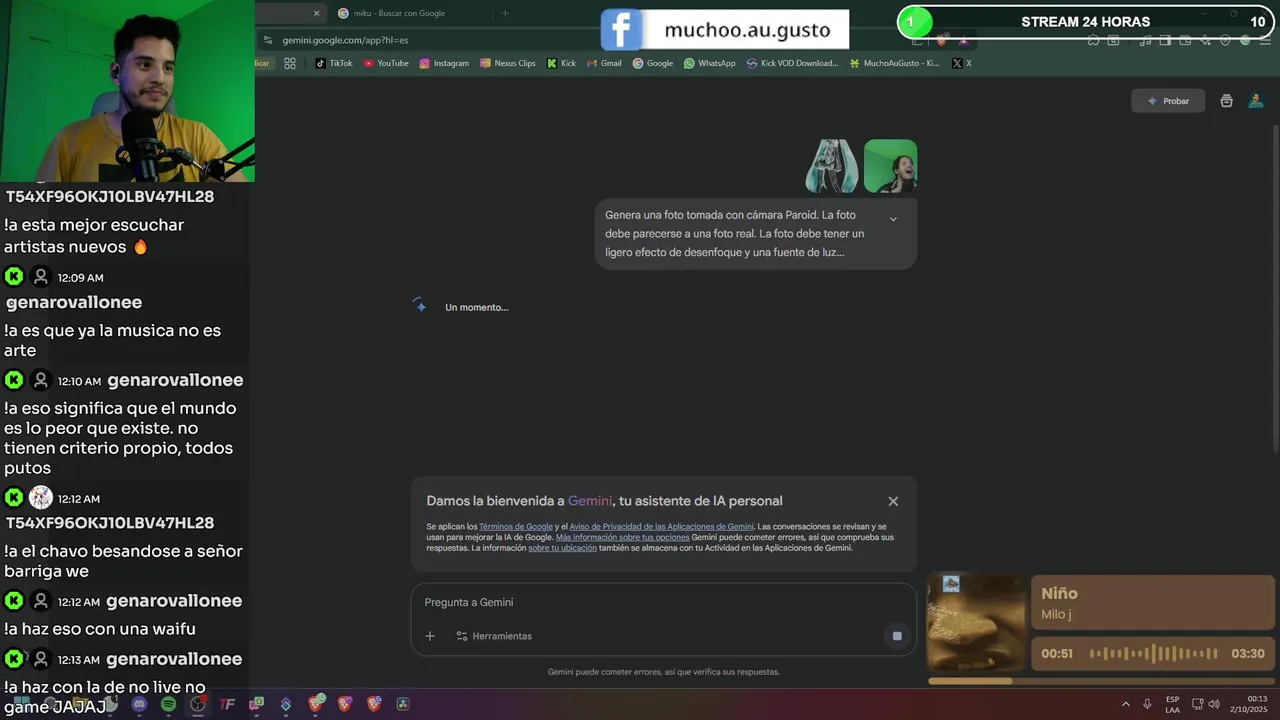
Task: Click the volume icon in system tray
Action: 1214,704
